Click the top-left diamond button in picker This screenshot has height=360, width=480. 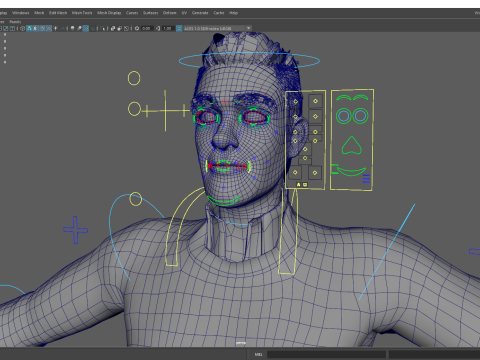[x=295, y=101]
